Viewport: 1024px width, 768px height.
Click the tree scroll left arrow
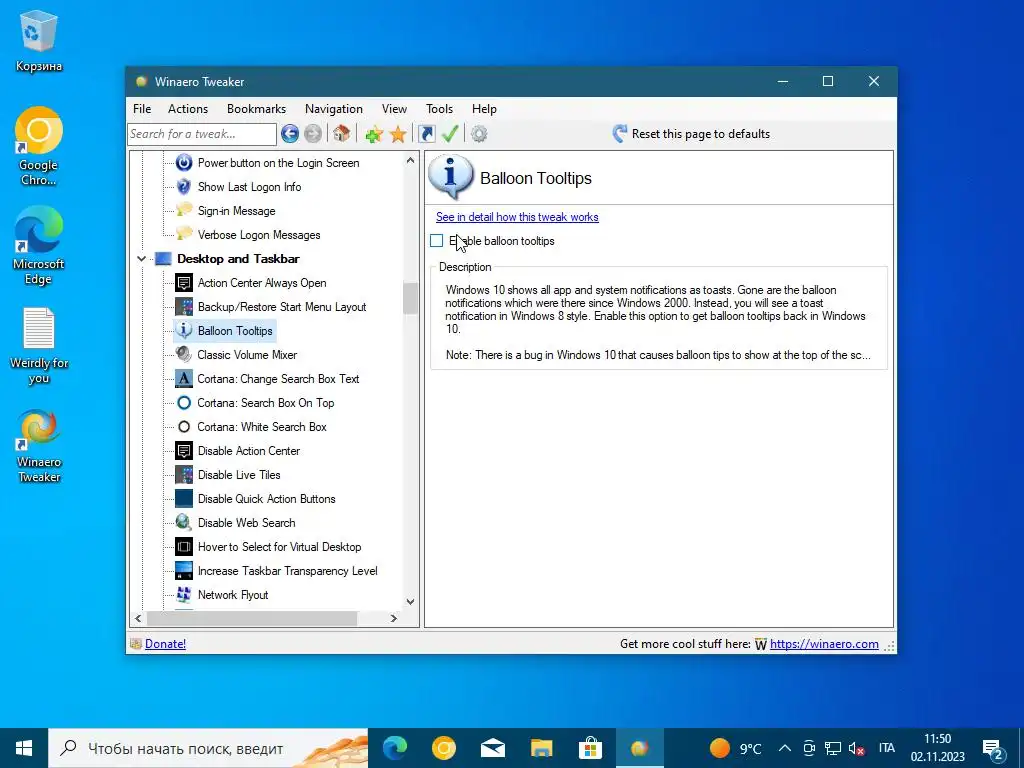(138, 618)
